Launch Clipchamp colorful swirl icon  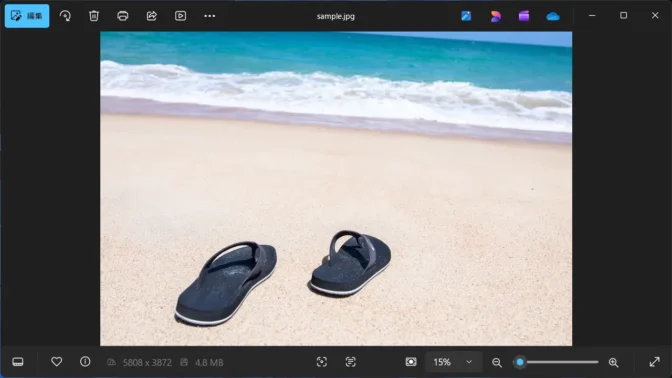(495, 16)
